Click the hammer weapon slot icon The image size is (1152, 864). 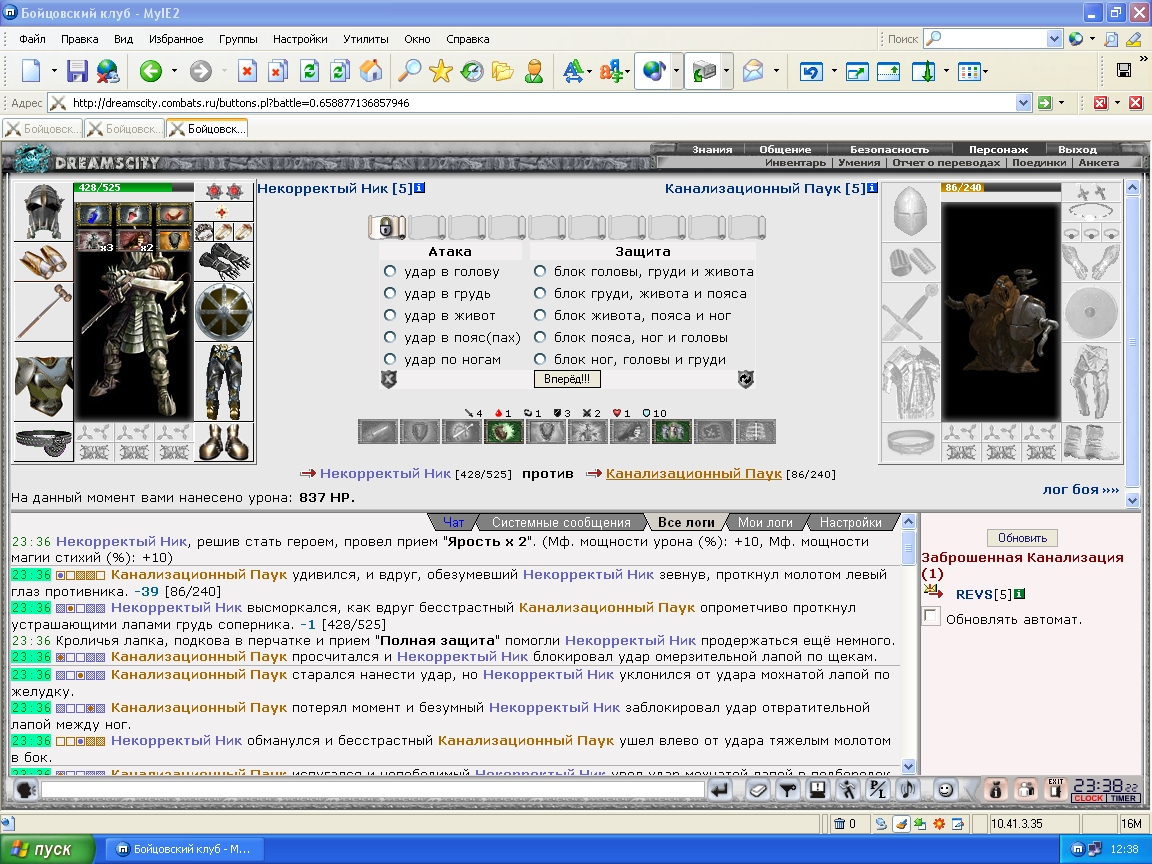[x=44, y=312]
